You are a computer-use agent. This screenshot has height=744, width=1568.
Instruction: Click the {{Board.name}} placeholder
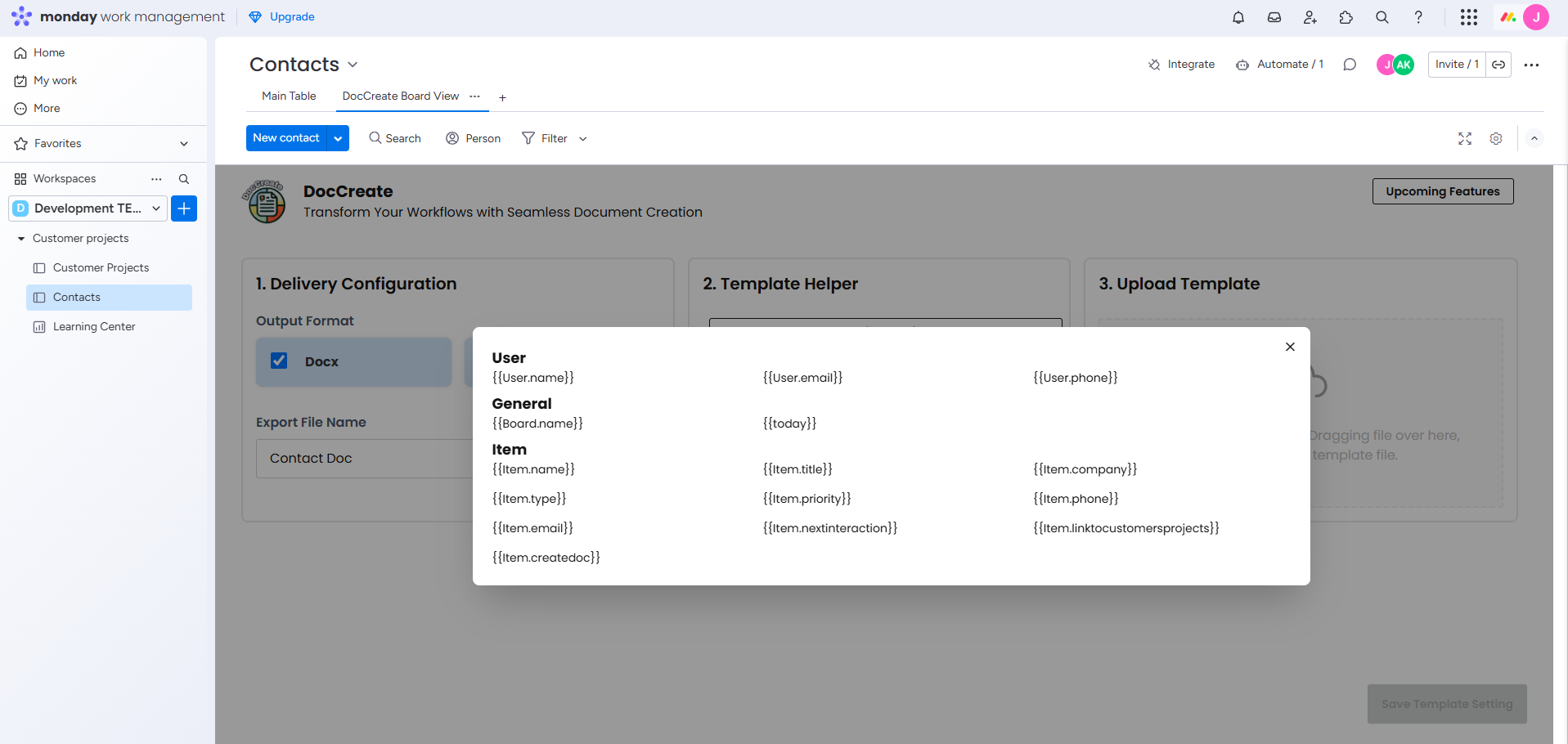(x=537, y=424)
